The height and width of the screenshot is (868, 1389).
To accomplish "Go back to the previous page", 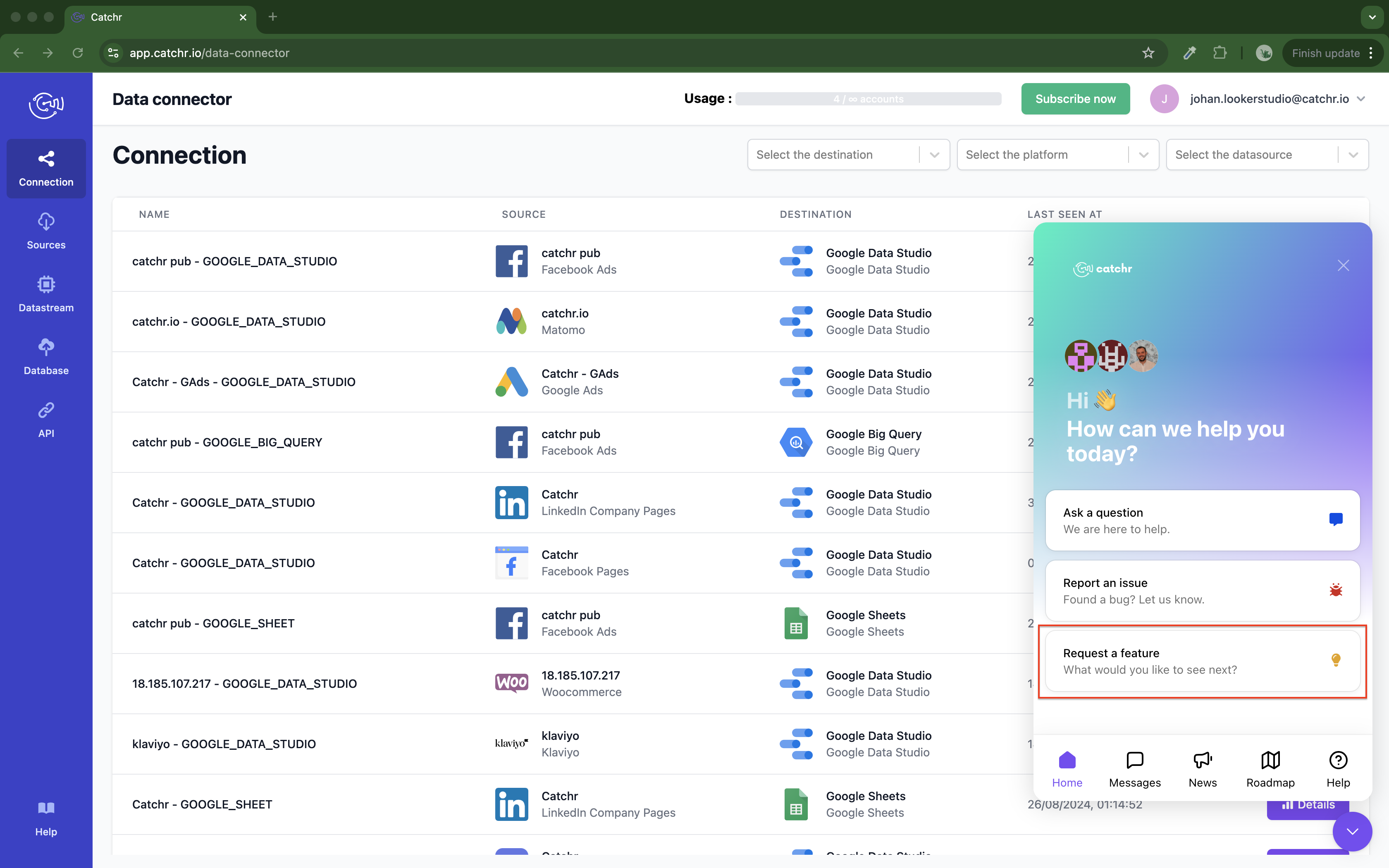I will [18, 53].
